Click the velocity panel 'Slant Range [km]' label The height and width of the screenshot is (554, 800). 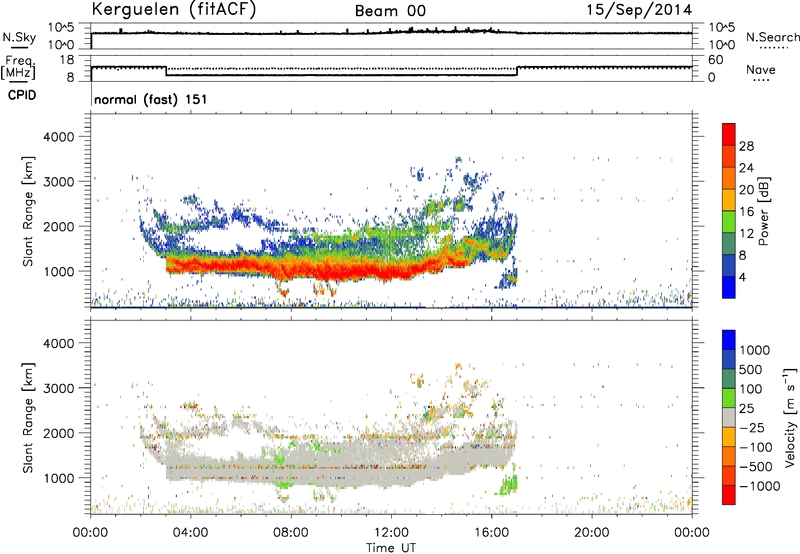pos(28,418)
